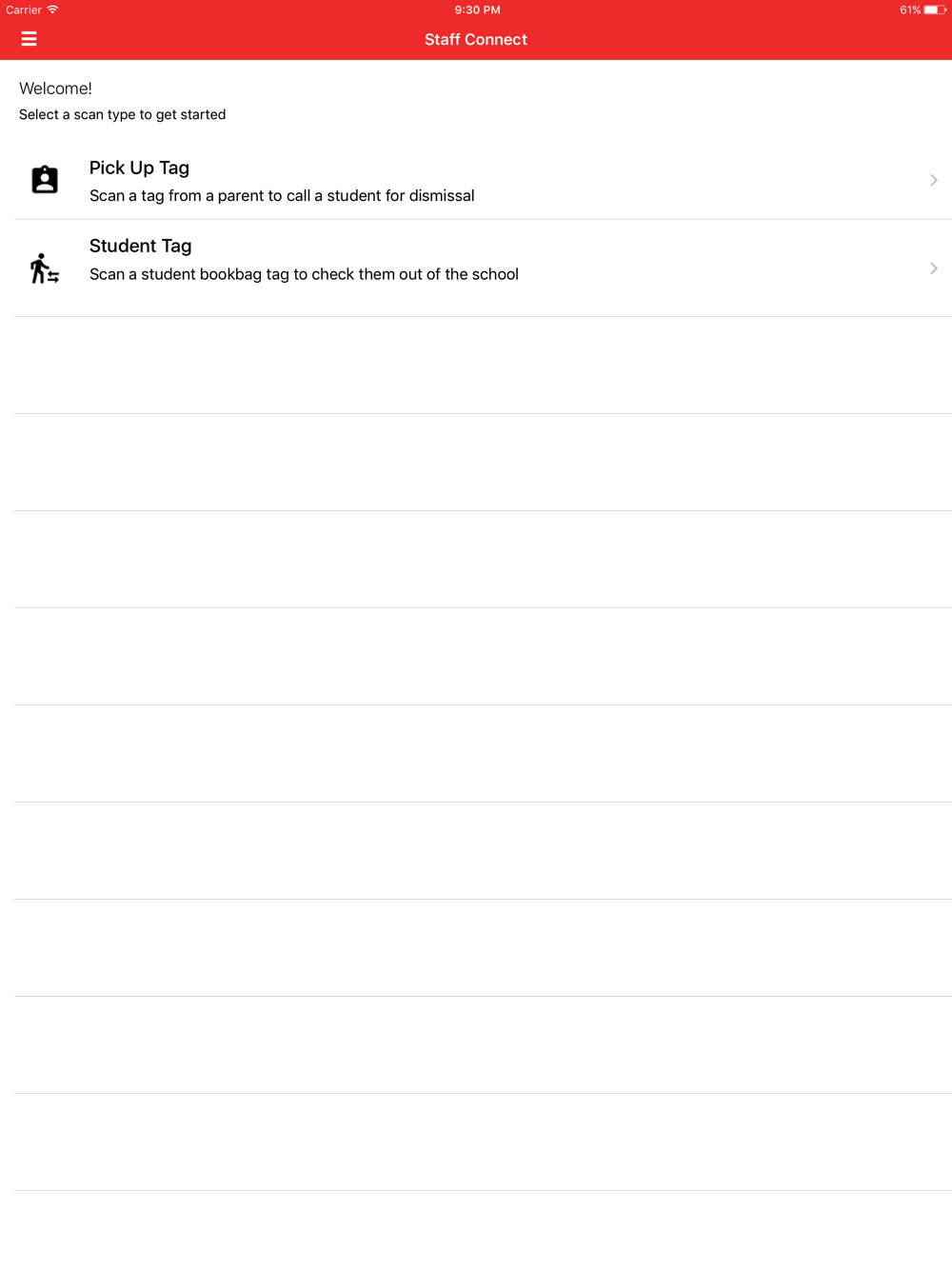Tap 'Scan a tag from a parent' description
This screenshot has height=1270, width=952.
(282, 196)
